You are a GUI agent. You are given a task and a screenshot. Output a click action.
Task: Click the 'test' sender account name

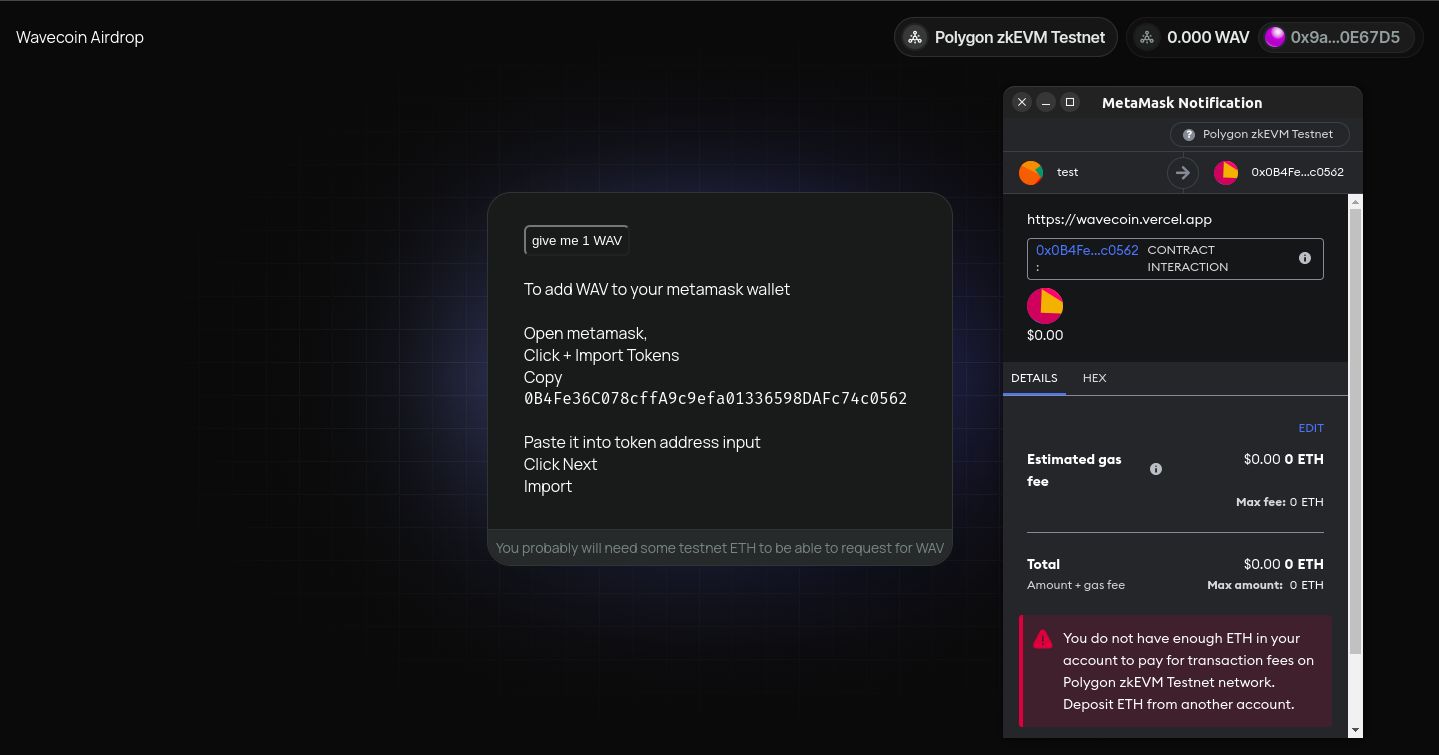pos(1067,172)
